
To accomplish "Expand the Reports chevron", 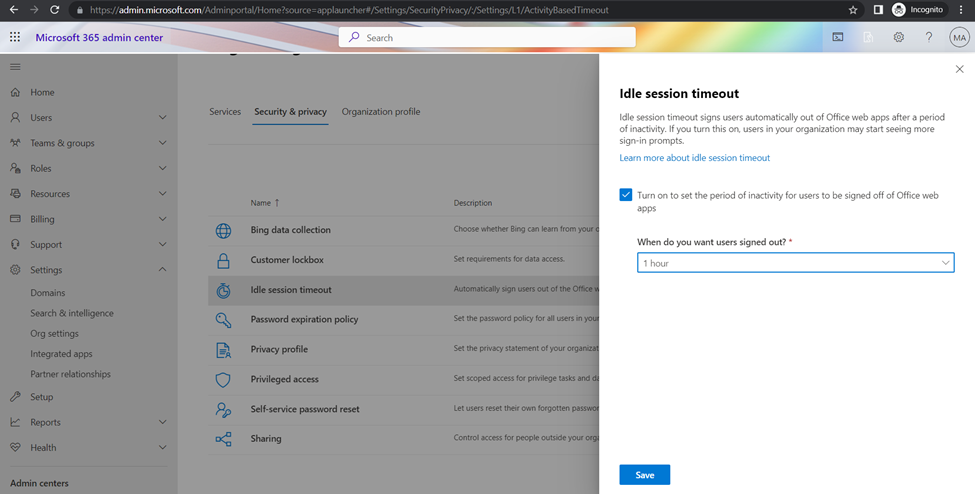I will [x=162, y=422].
